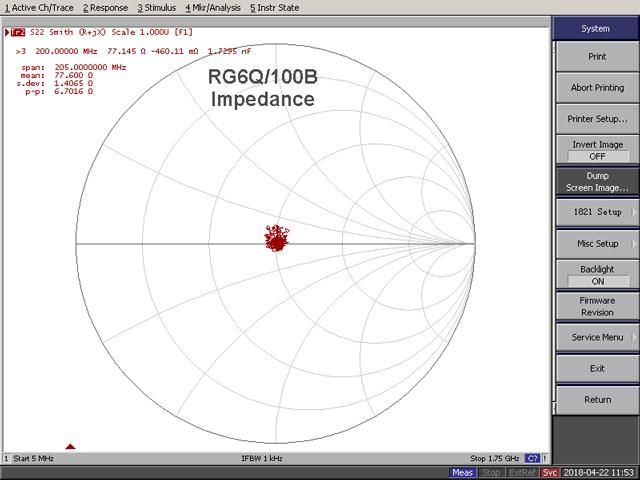Click the Exit softkey
The width and height of the screenshot is (640, 480).
[597, 369]
